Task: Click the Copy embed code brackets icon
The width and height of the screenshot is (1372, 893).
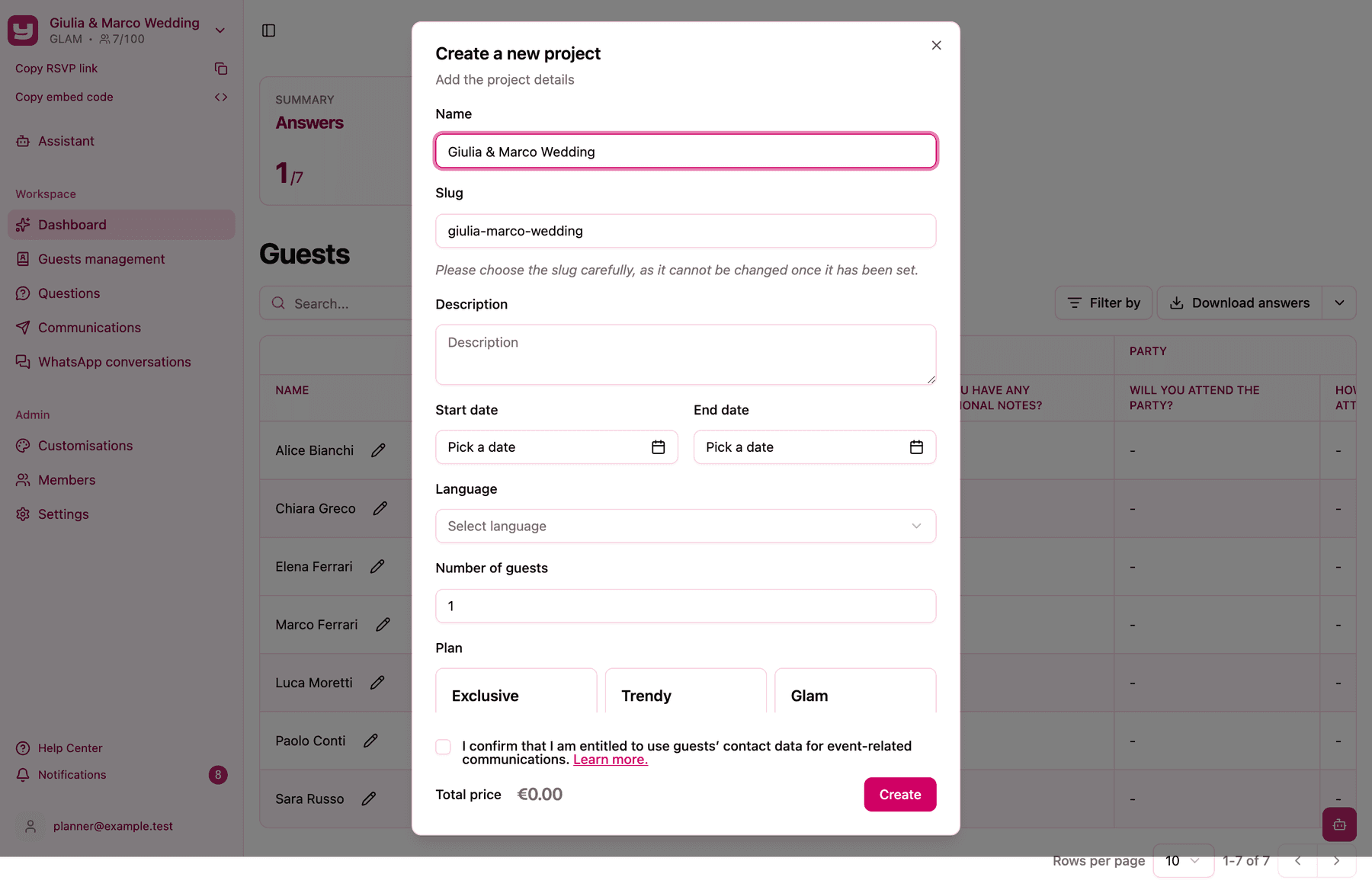Action: point(221,97)
